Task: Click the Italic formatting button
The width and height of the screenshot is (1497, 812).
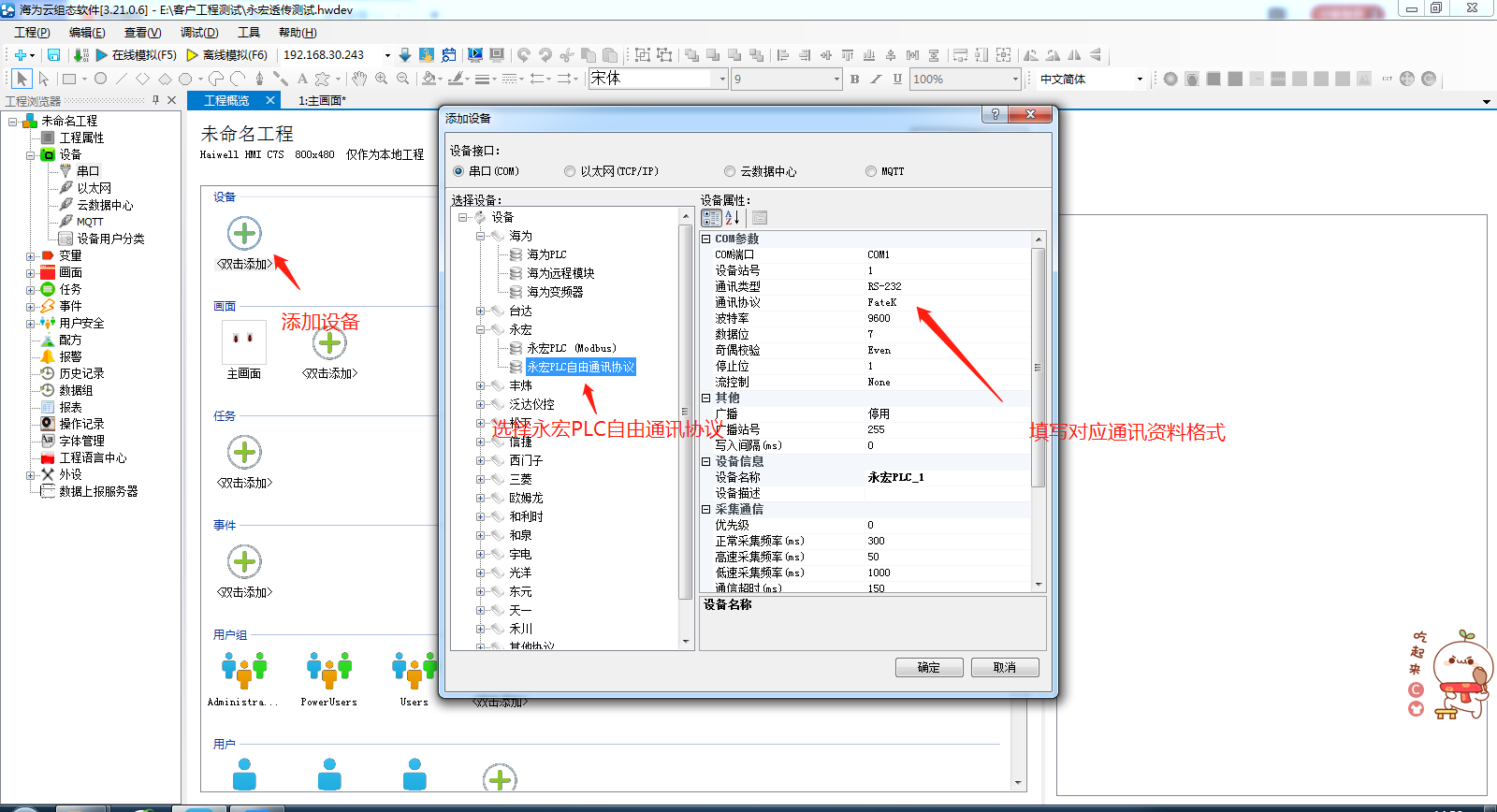Action: 876,80
